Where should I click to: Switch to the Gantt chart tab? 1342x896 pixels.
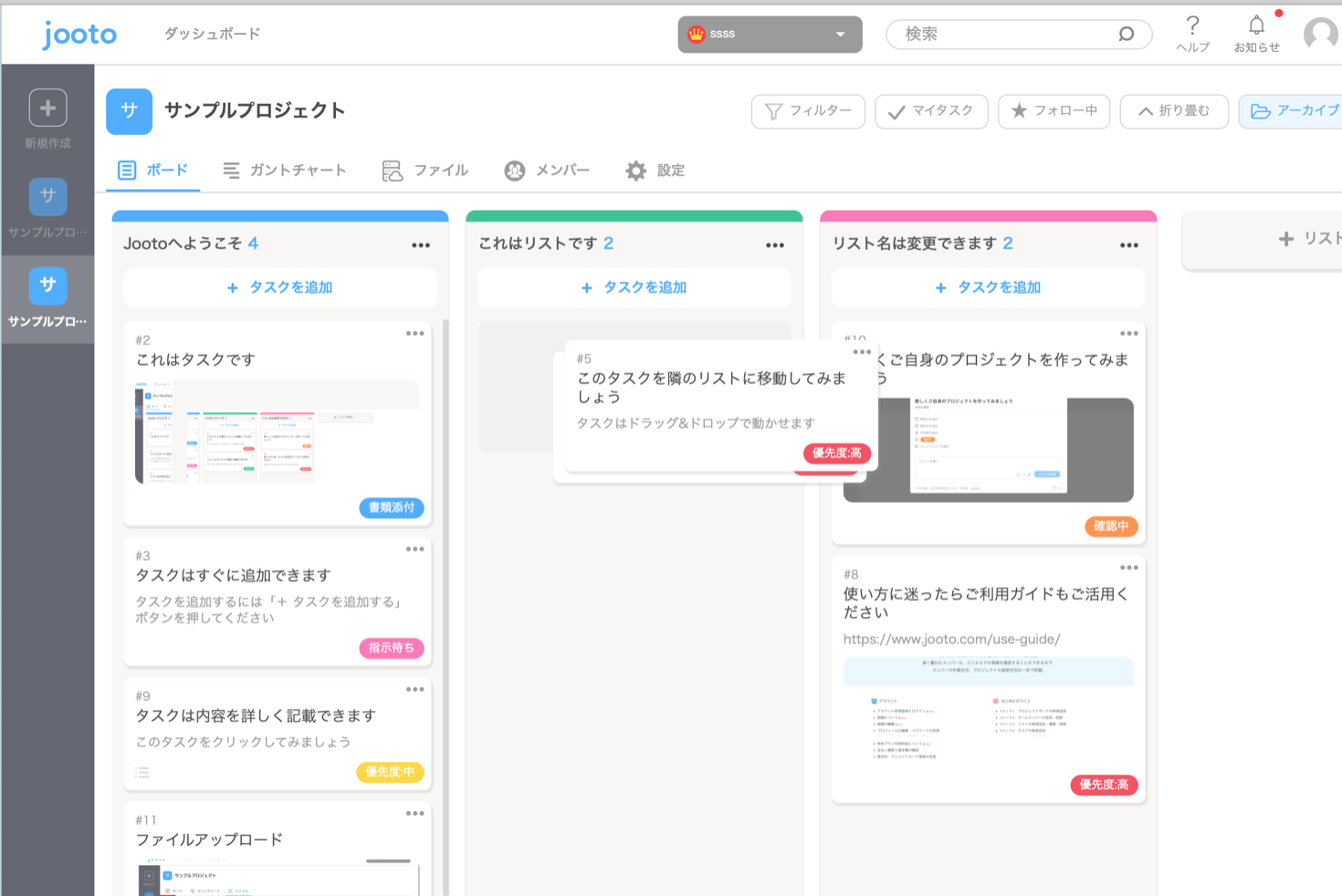click(284, 171)
